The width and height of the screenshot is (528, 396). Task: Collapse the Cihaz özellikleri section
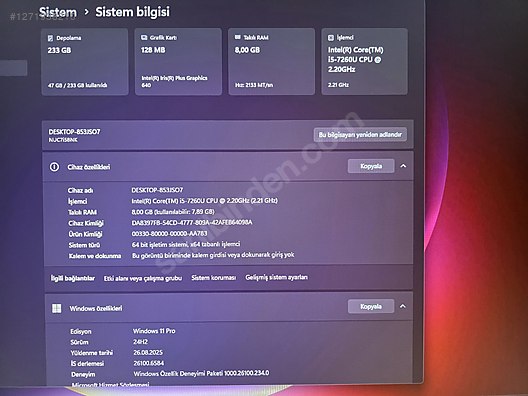click(x=403, y=166)
